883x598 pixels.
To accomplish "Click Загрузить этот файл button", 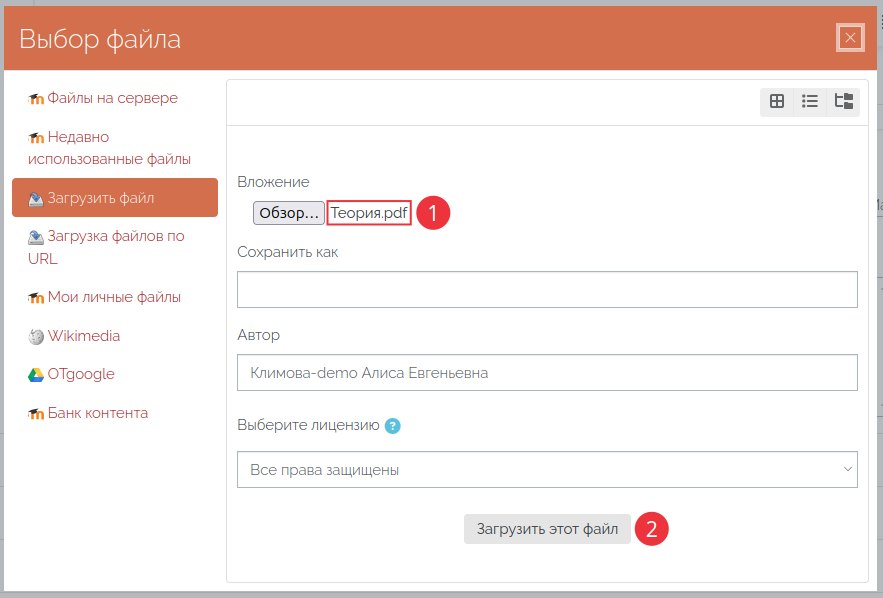I will pos(547,529).
